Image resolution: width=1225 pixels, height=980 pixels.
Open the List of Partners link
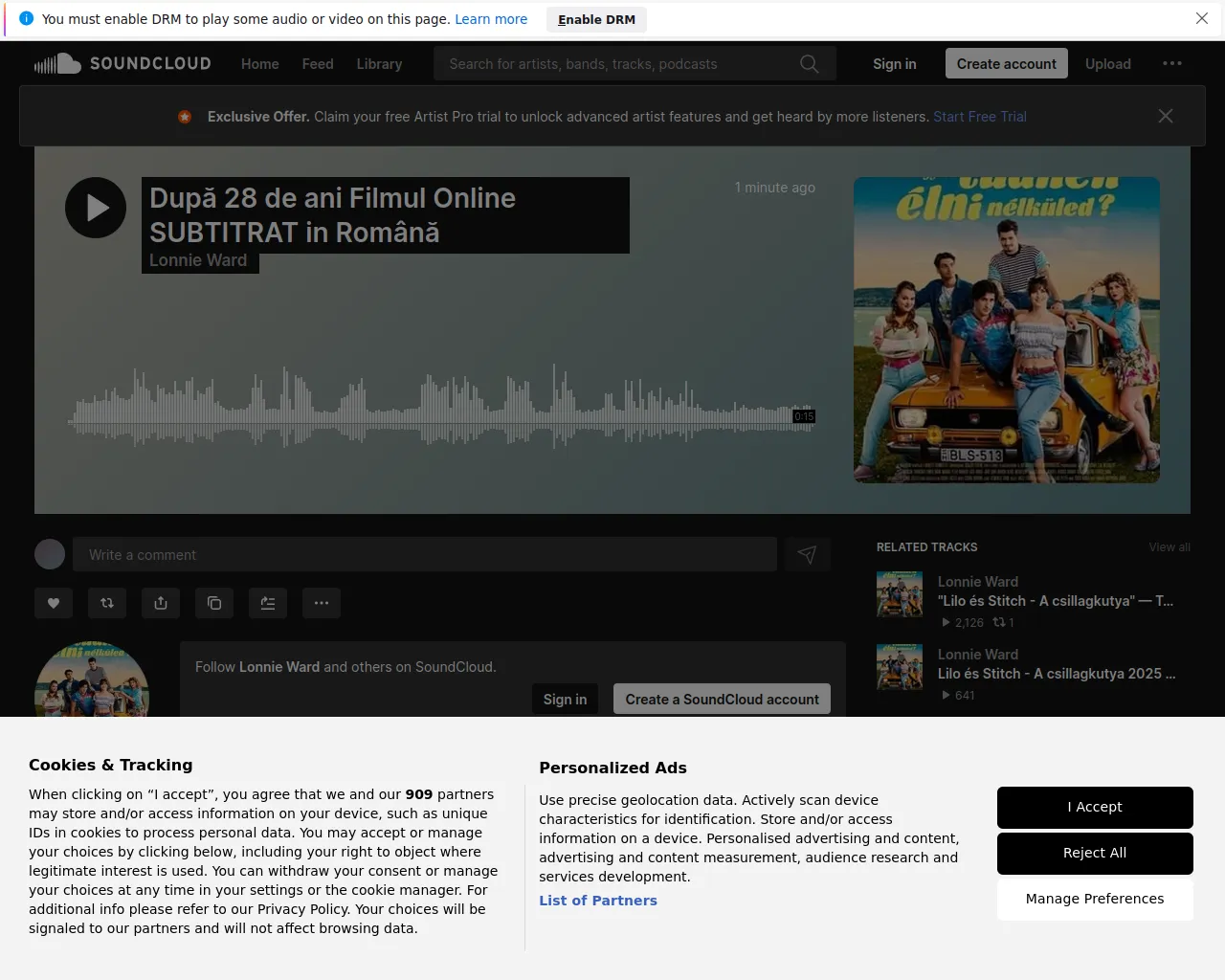click(598, 901)
